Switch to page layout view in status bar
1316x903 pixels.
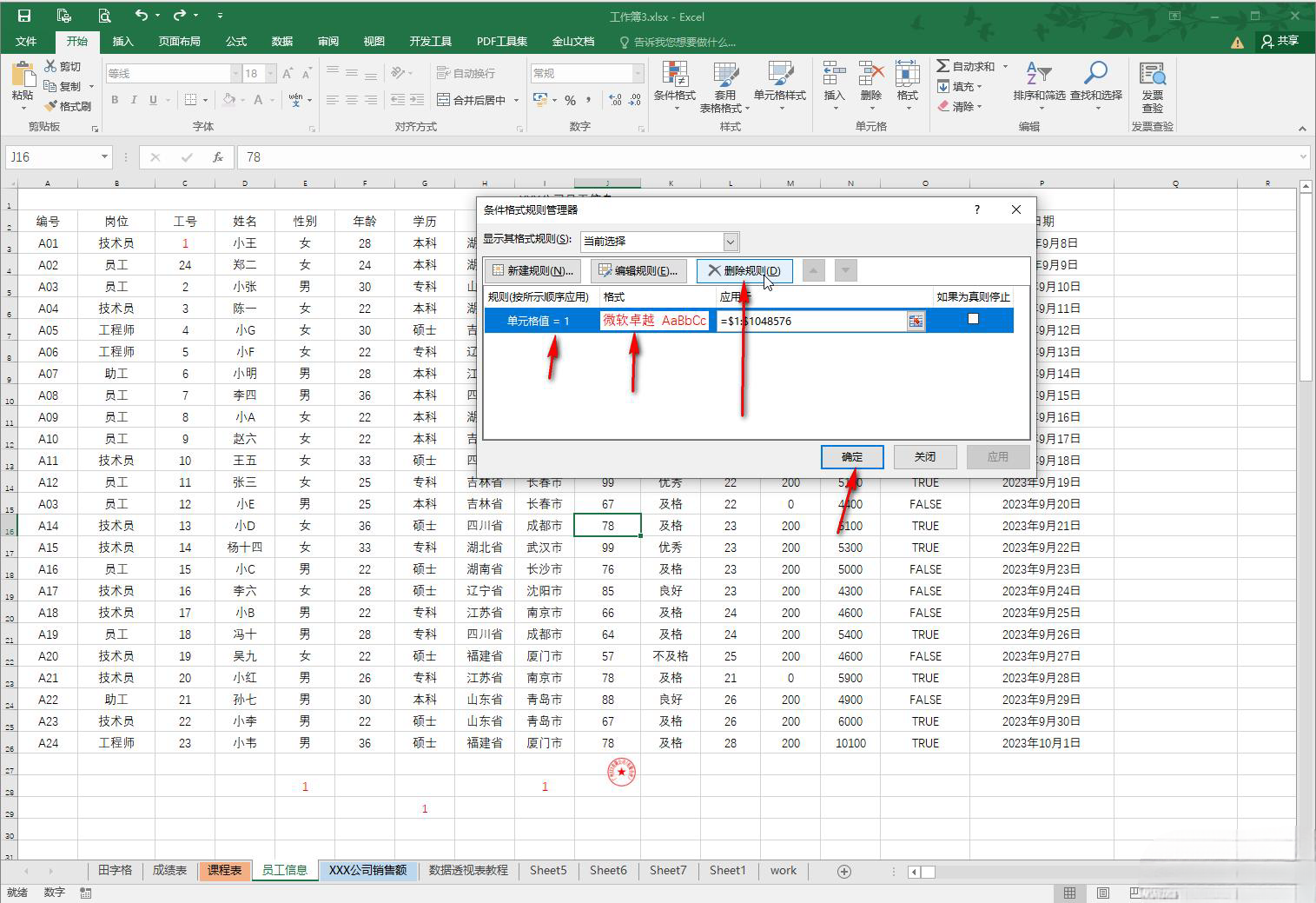1102,893
